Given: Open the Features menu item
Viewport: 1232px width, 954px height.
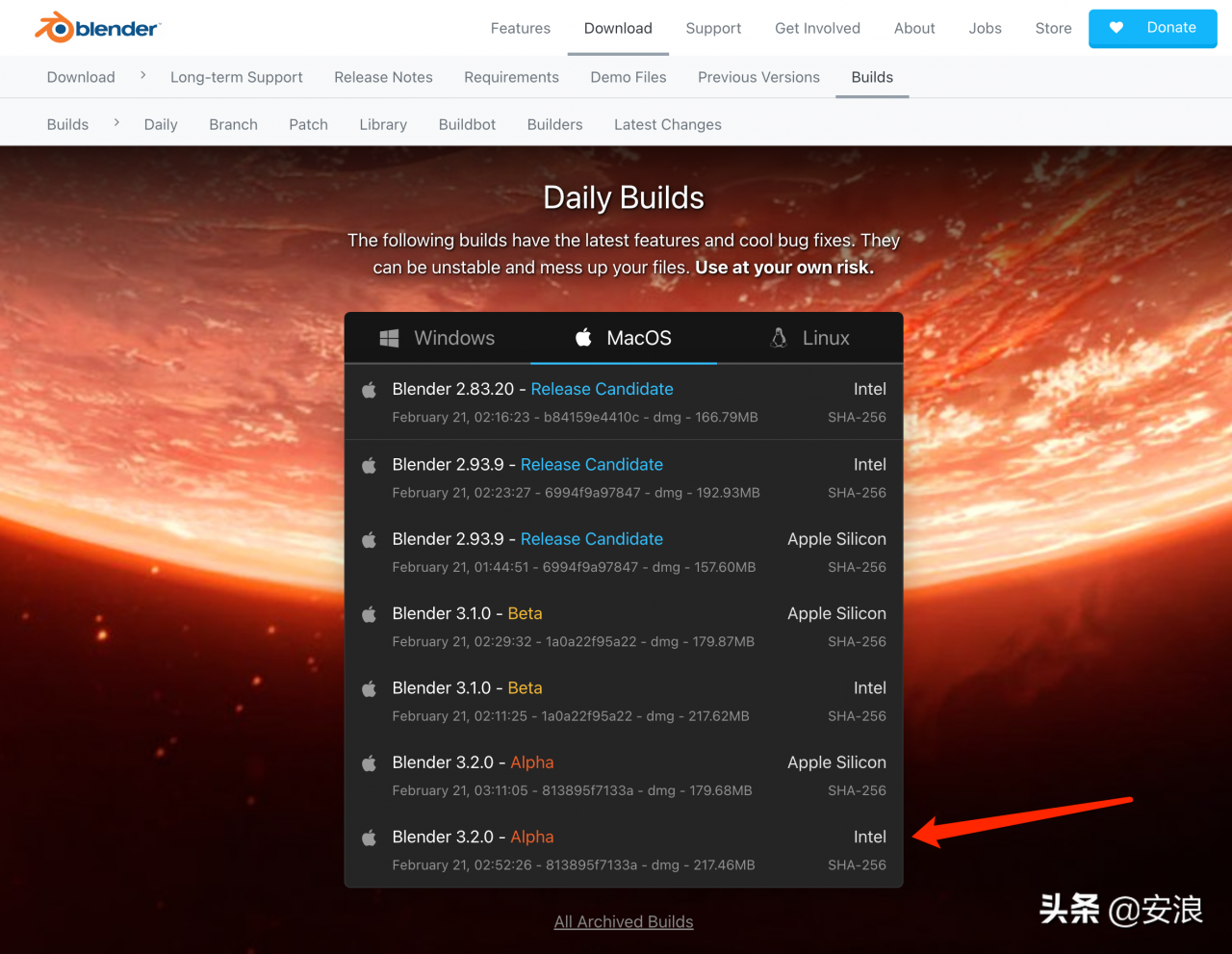Looking at the screenshot, I should (x=520, y=28).
